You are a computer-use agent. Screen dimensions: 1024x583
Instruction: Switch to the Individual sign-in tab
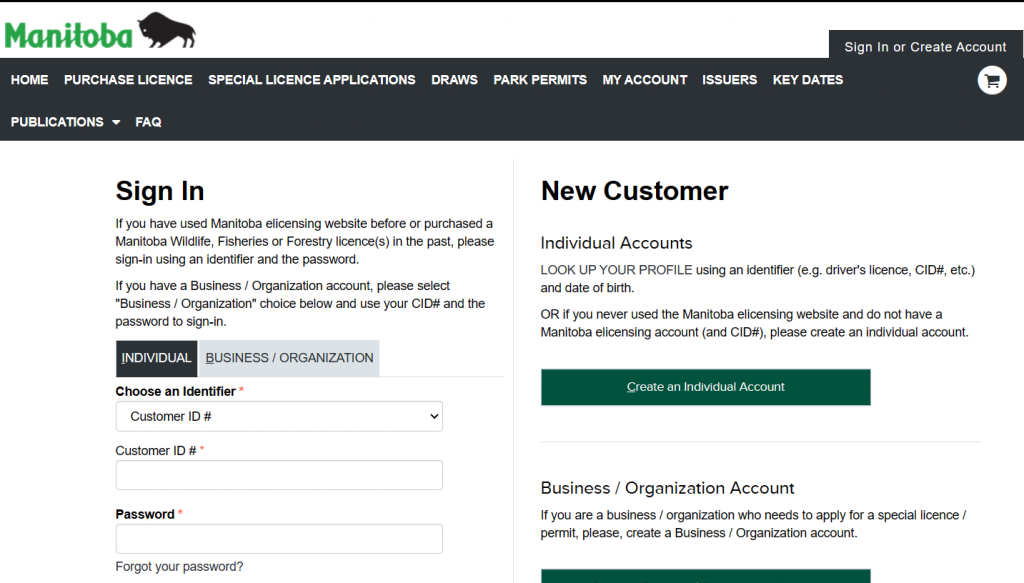[x=156, y=358]
